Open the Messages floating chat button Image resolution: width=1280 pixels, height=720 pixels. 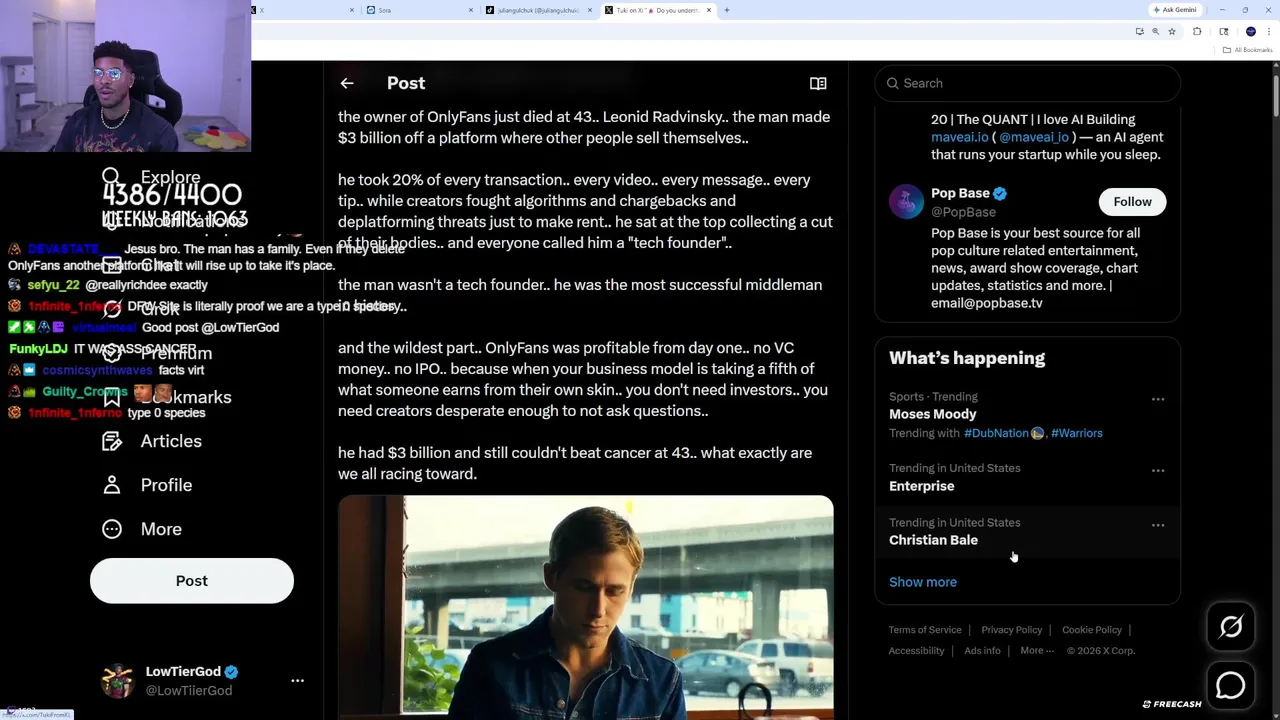pyautogui.click(x=1231, y=685)
